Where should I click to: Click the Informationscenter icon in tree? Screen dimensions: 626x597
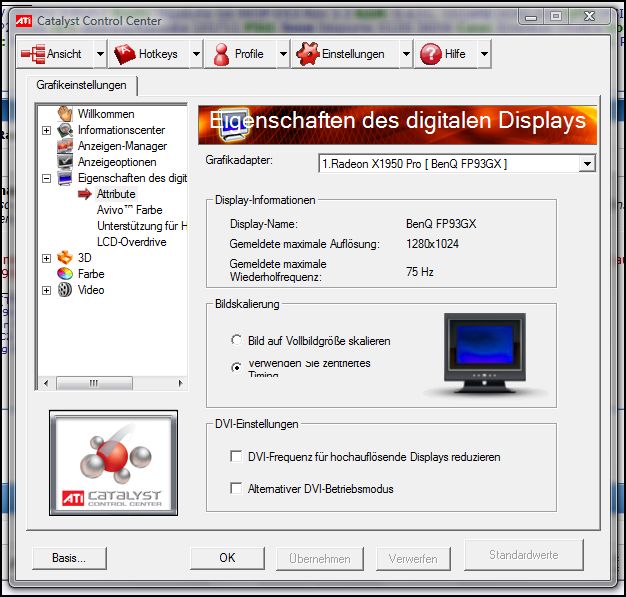[x=65, y=130]
